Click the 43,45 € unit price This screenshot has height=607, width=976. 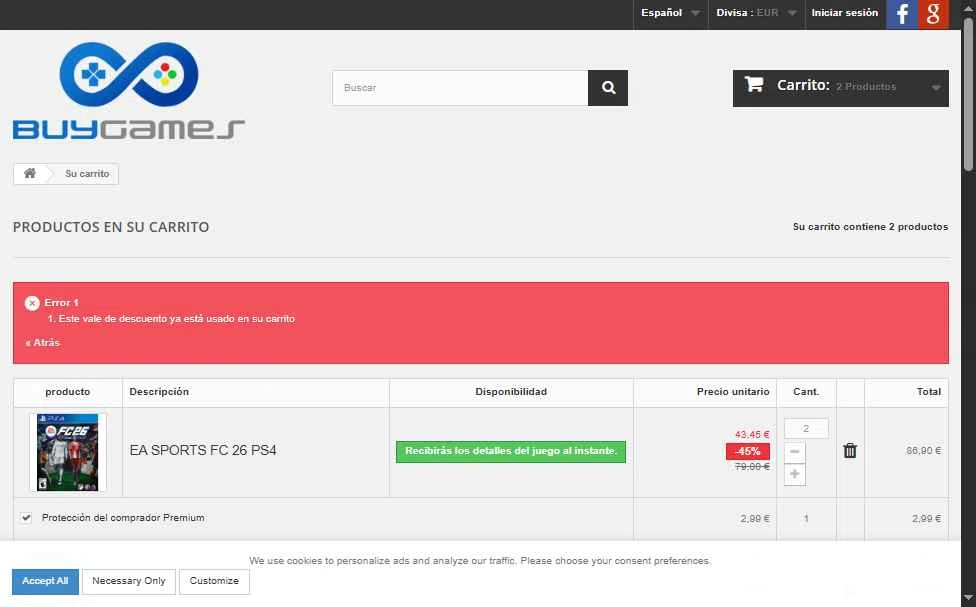click(x=752, y=435)
